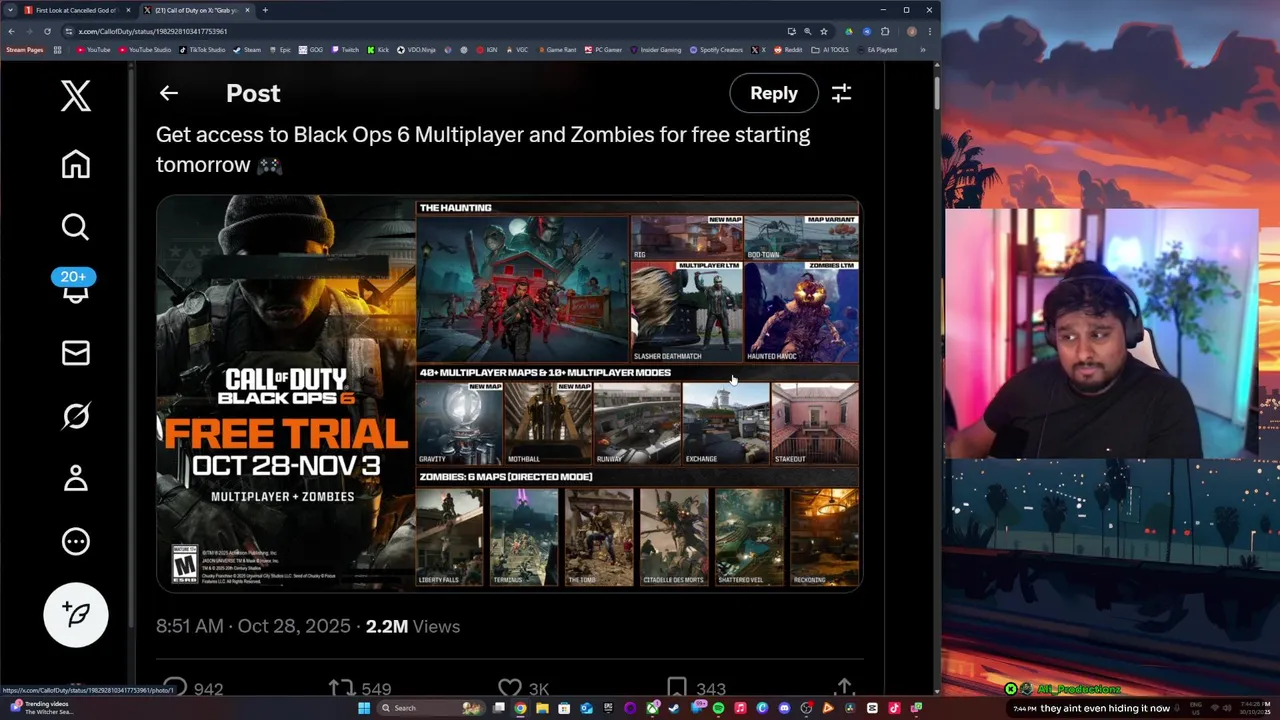Open Insider Gaming bookmark

coord(656,50)
